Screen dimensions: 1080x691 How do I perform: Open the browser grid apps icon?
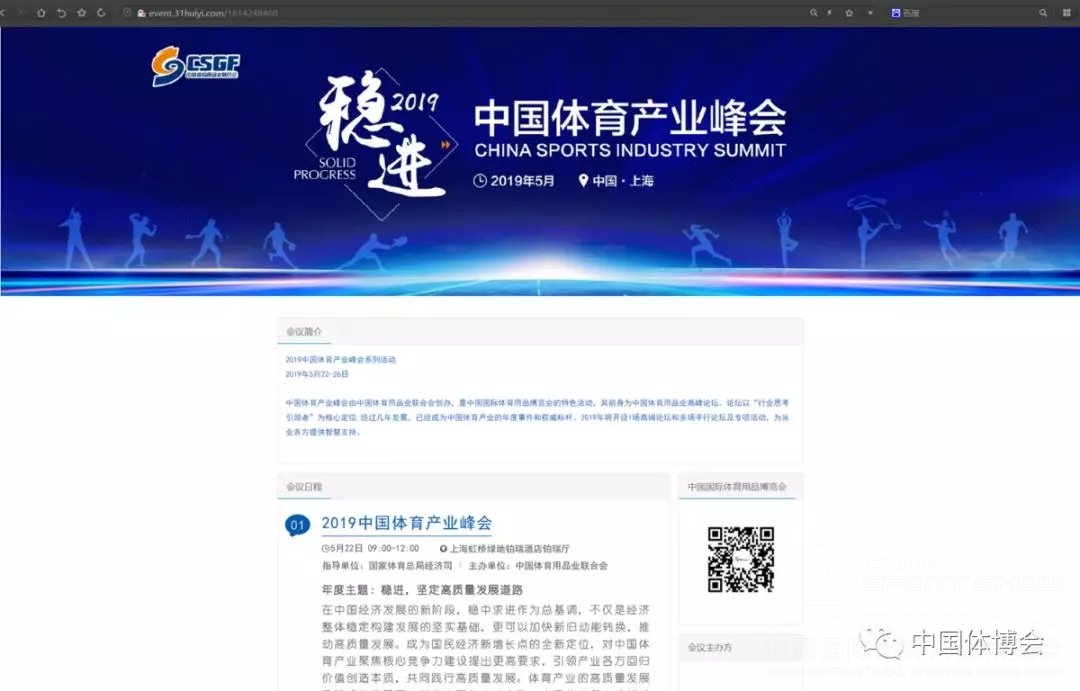tap(1067, 13)
